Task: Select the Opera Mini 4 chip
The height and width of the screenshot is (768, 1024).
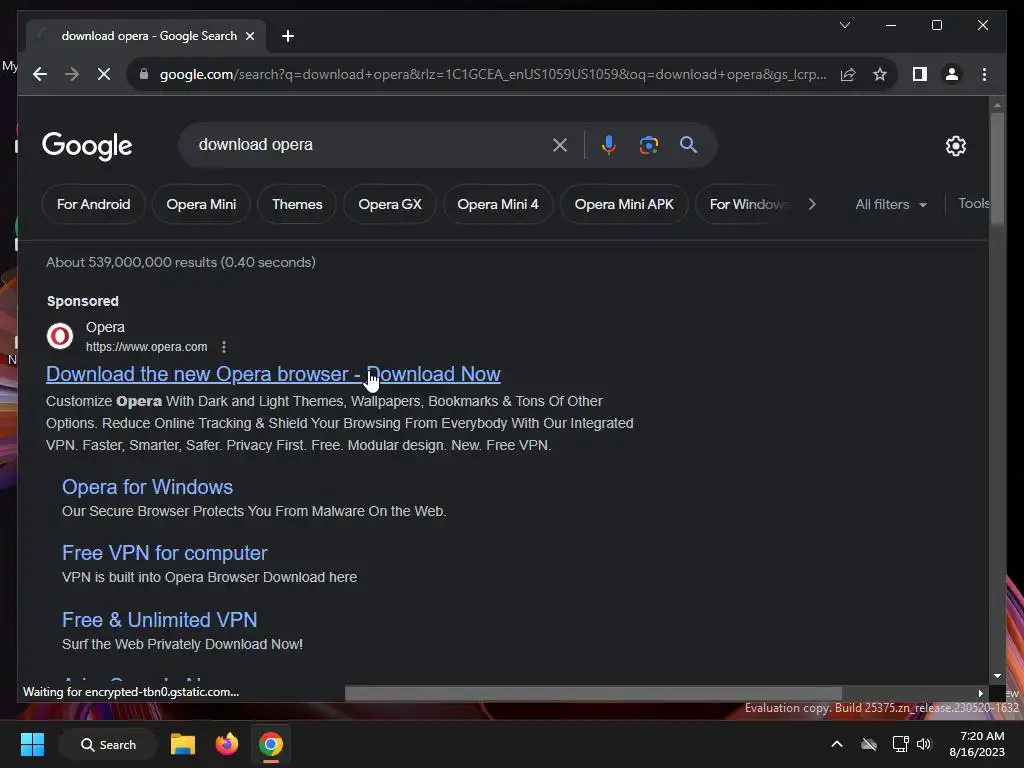Action: tap(498, 204)
